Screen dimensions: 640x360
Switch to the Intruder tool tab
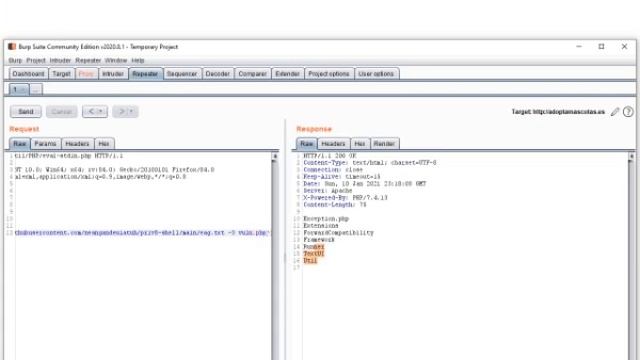point(113,74)
